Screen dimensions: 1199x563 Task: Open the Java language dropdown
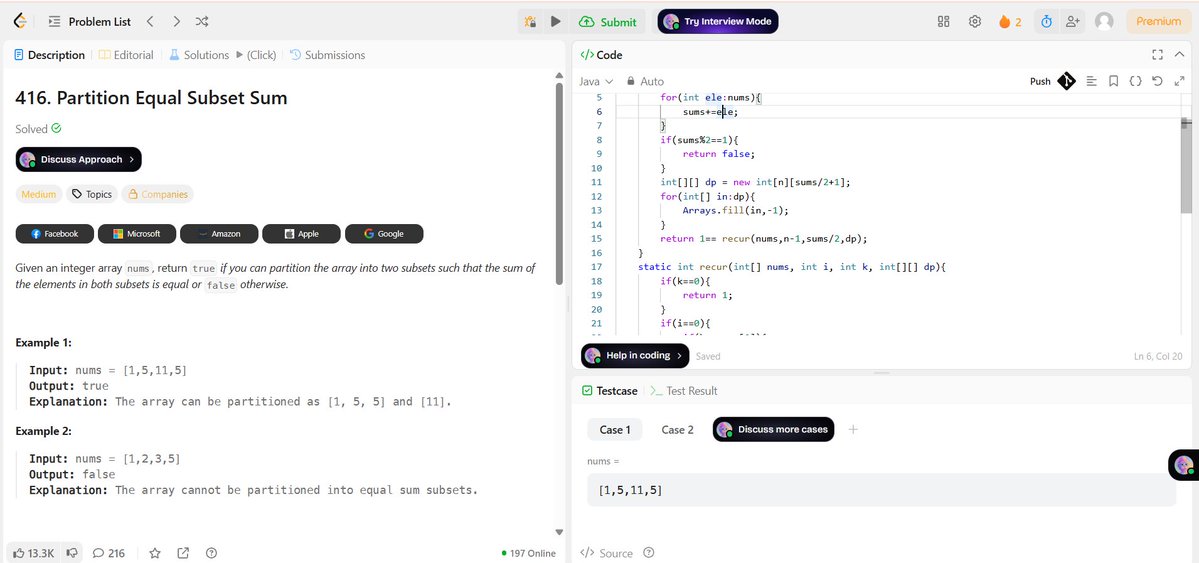pos(596,81)
